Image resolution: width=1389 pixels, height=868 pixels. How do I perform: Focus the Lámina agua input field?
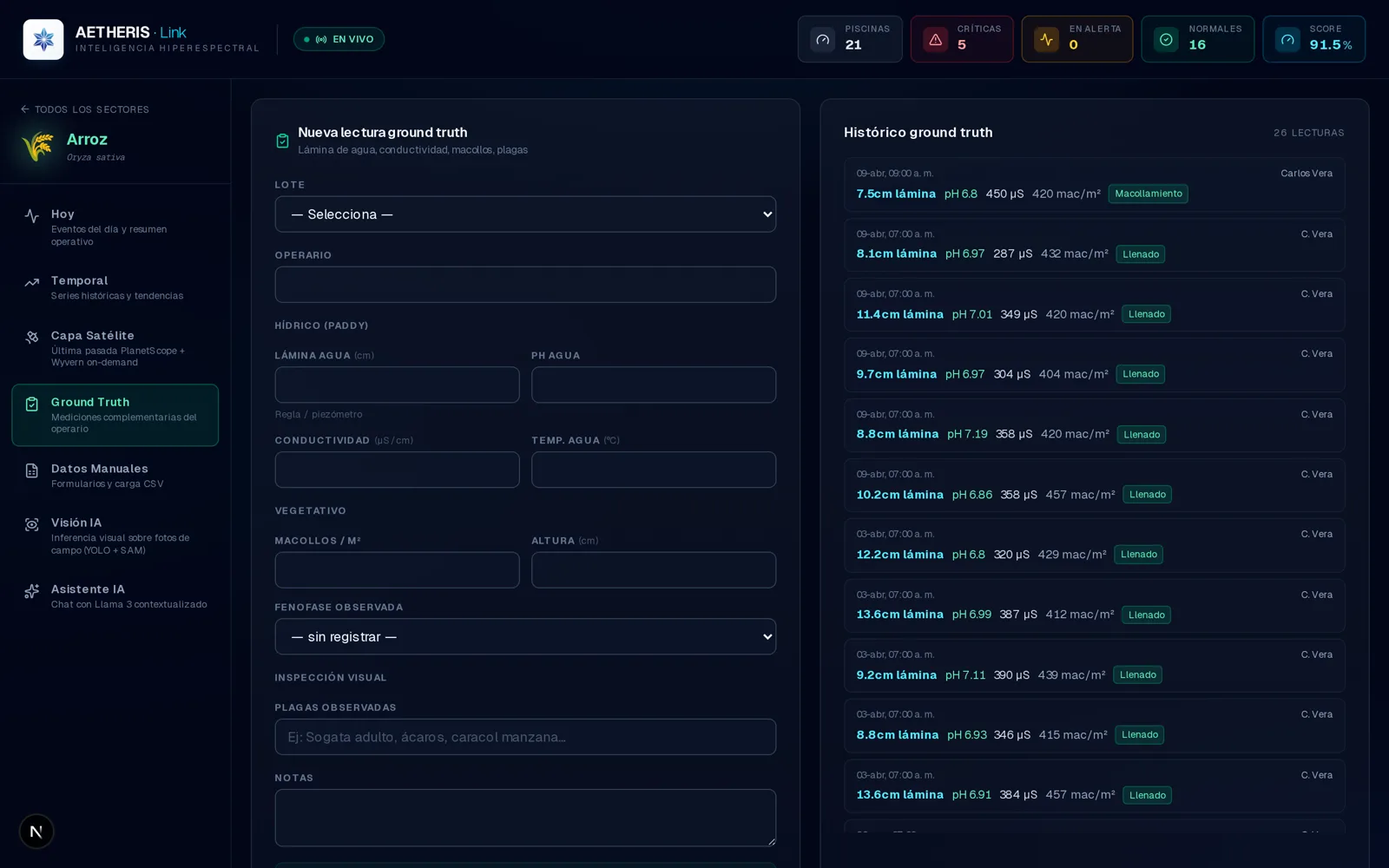click(x=397, y=385)
